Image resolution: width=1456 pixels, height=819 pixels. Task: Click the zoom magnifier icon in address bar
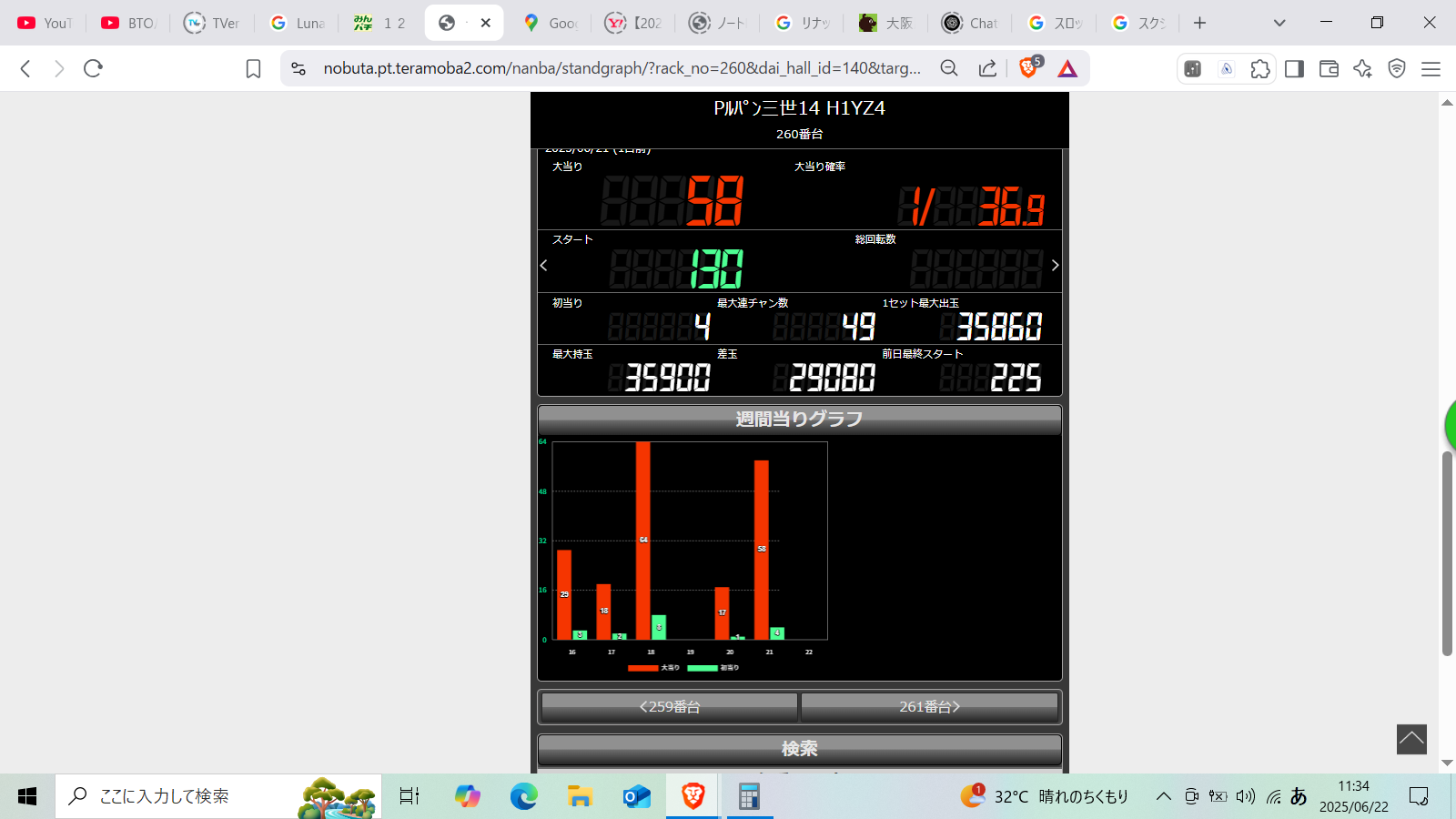[949, 68]
